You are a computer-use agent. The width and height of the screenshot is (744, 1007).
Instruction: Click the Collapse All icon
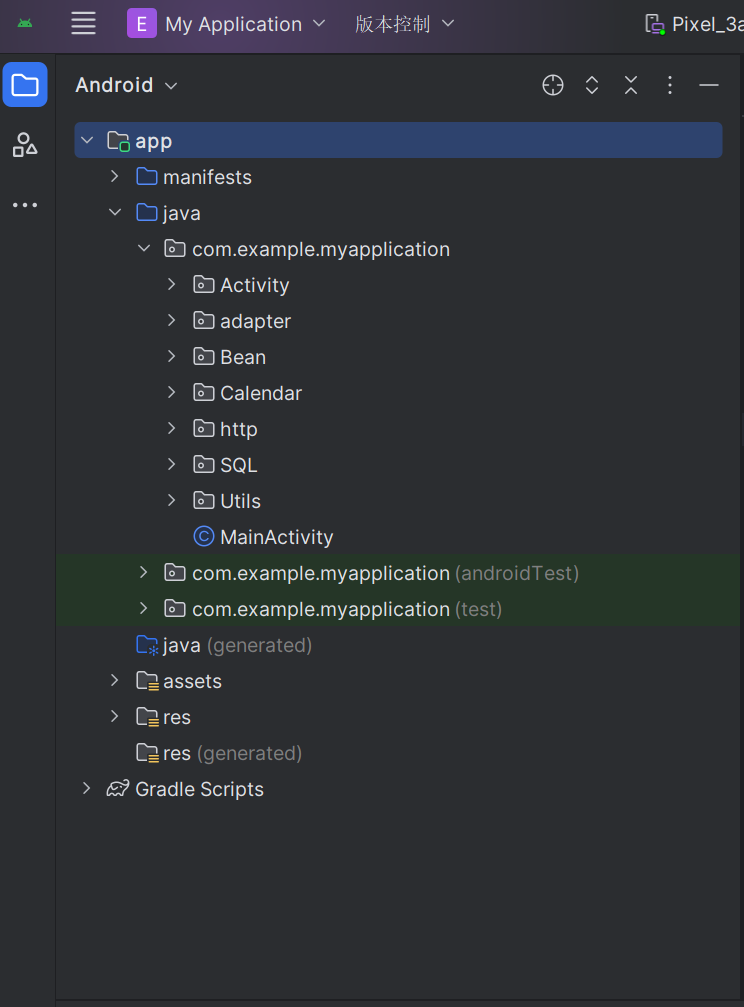click(631, 85)
